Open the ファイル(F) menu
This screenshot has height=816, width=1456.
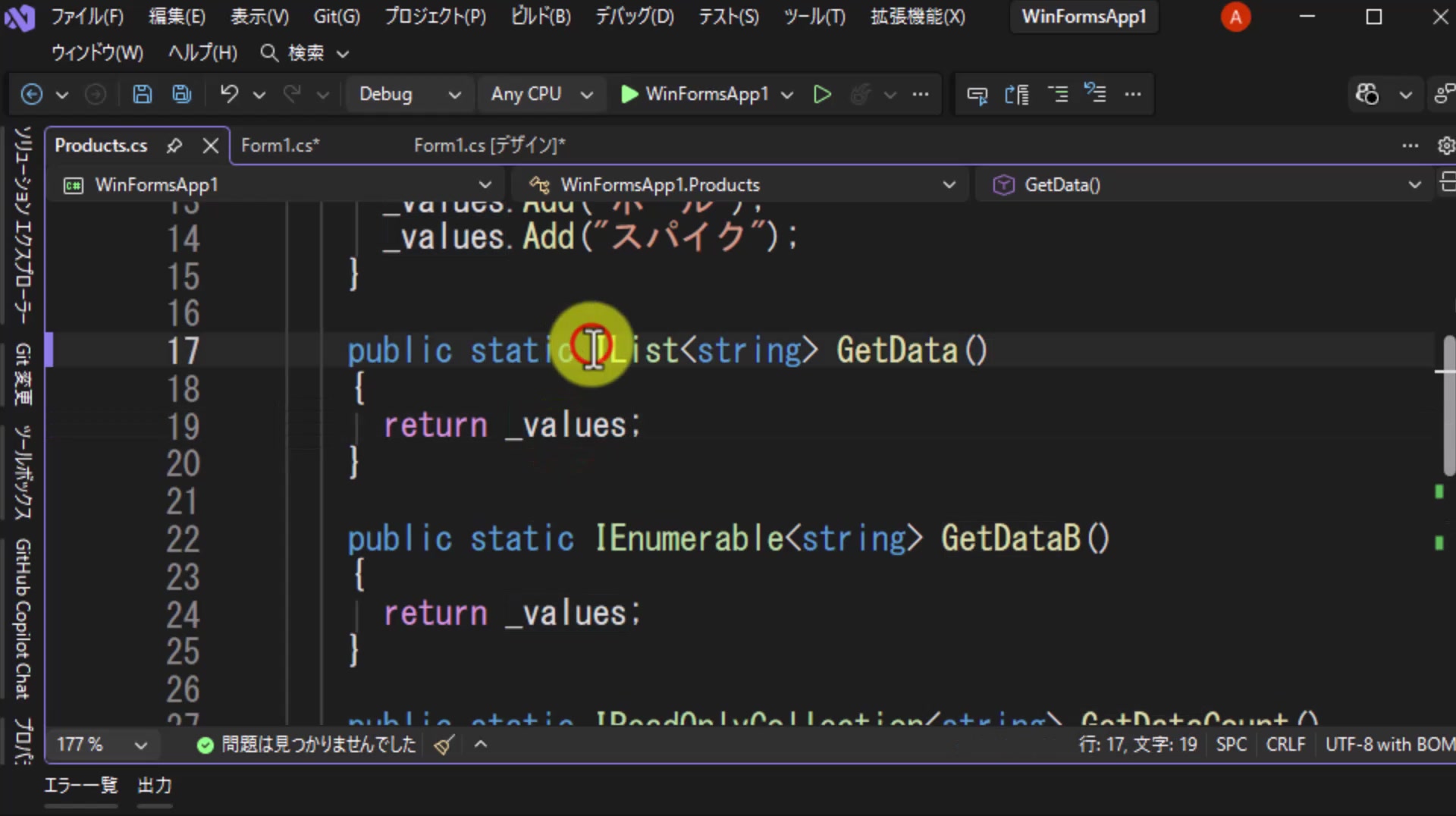tap(87, 17)
